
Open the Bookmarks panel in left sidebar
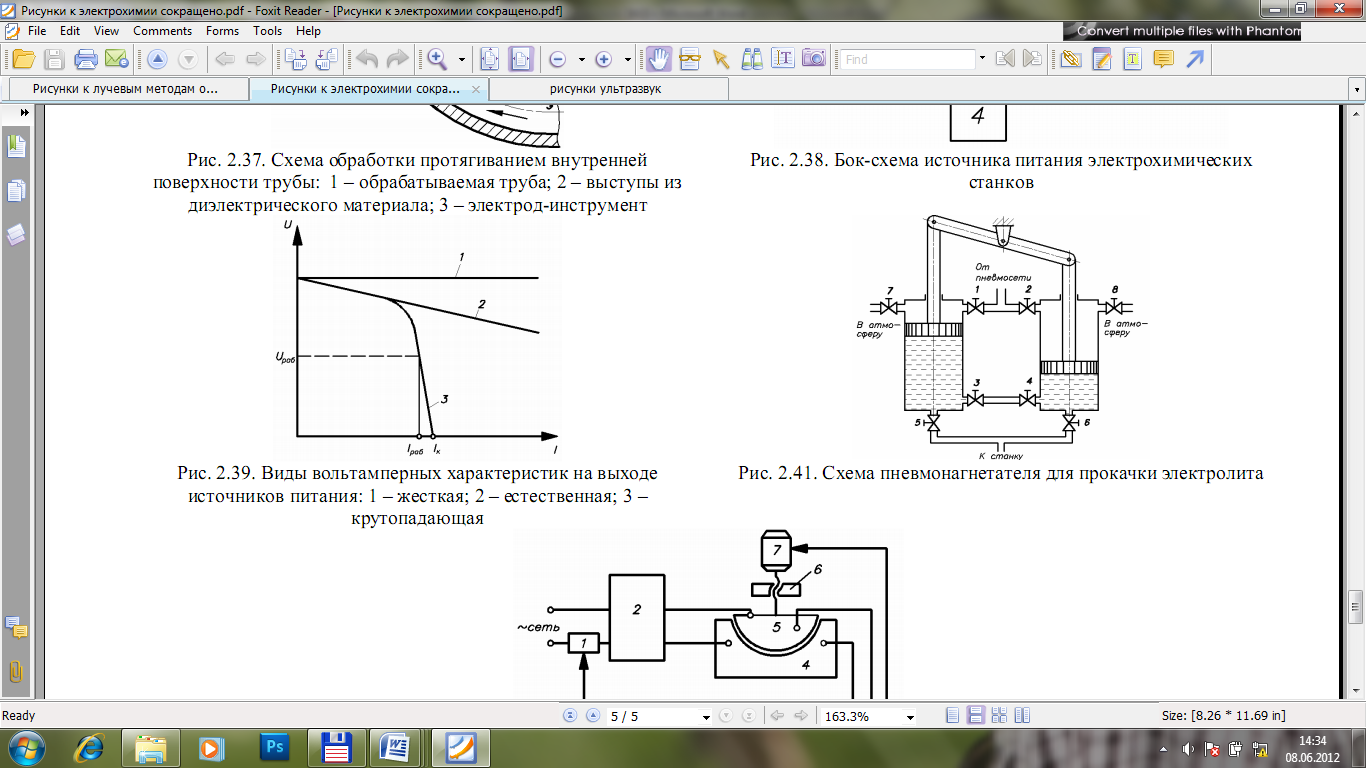tap(16, 146)
